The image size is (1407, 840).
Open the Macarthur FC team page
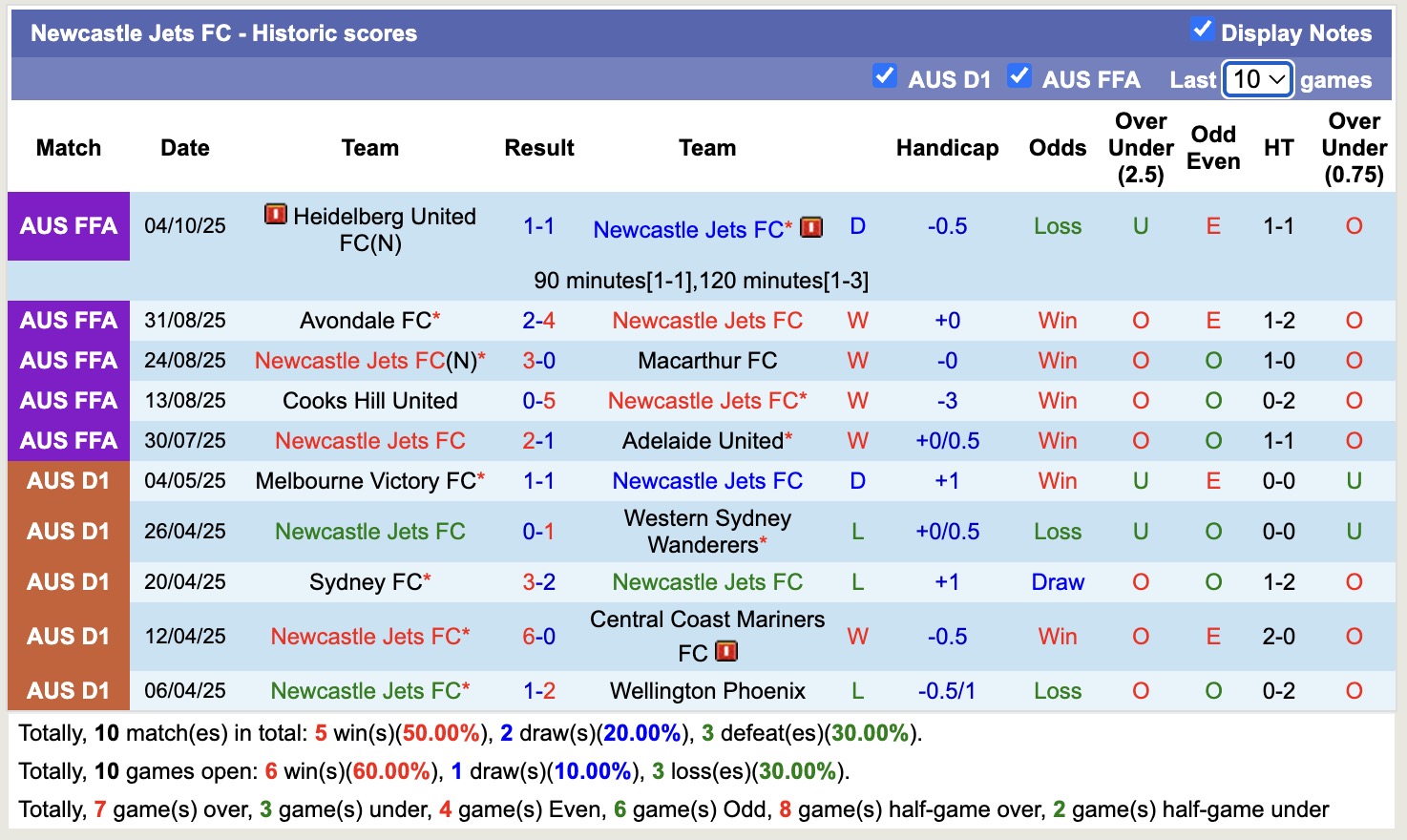coord(706,361)
